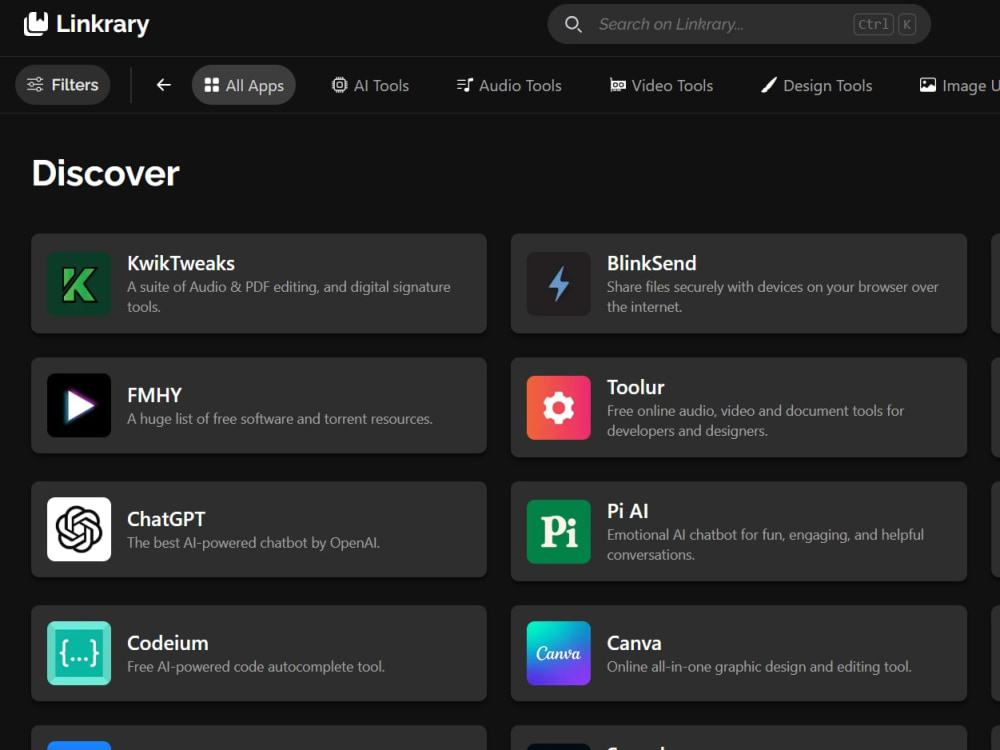Click the KwikTweaks K icon
The image size is (1000, 750).
79,284
